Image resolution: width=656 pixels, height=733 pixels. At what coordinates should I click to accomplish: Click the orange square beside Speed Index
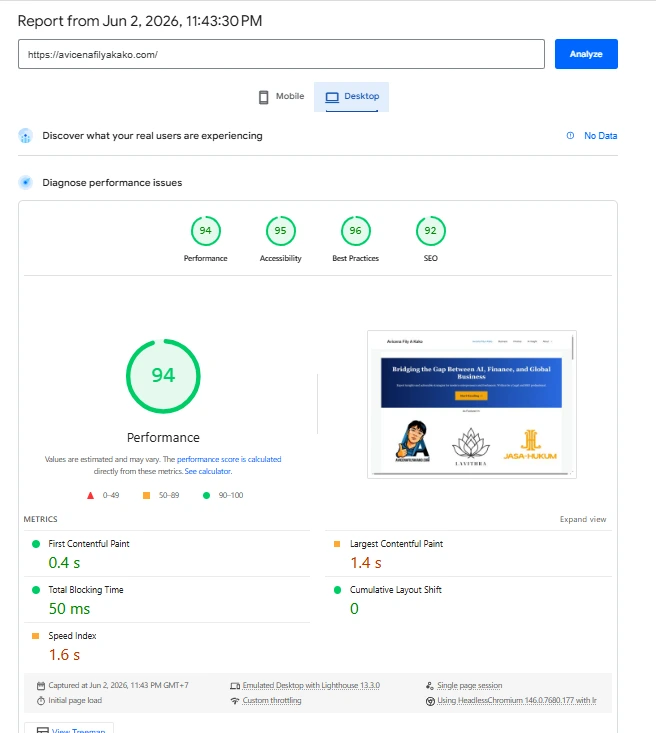click(x=35, y=636)
